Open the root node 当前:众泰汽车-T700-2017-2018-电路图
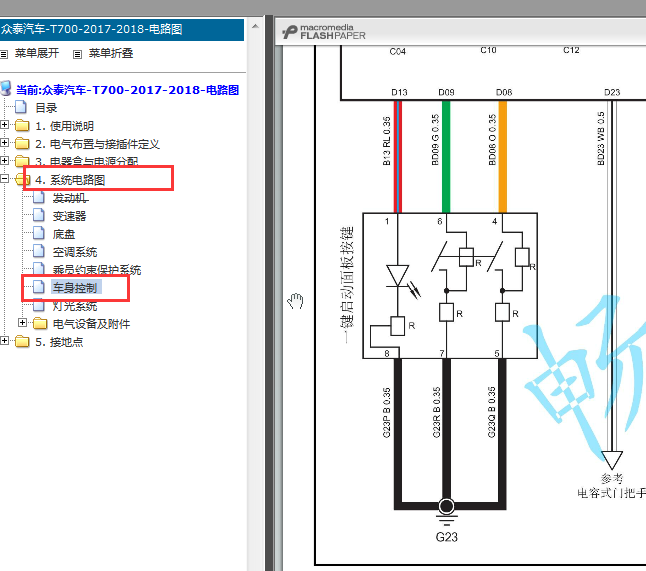Viewport: 646px width, 571px height. [x=127, y=90]
